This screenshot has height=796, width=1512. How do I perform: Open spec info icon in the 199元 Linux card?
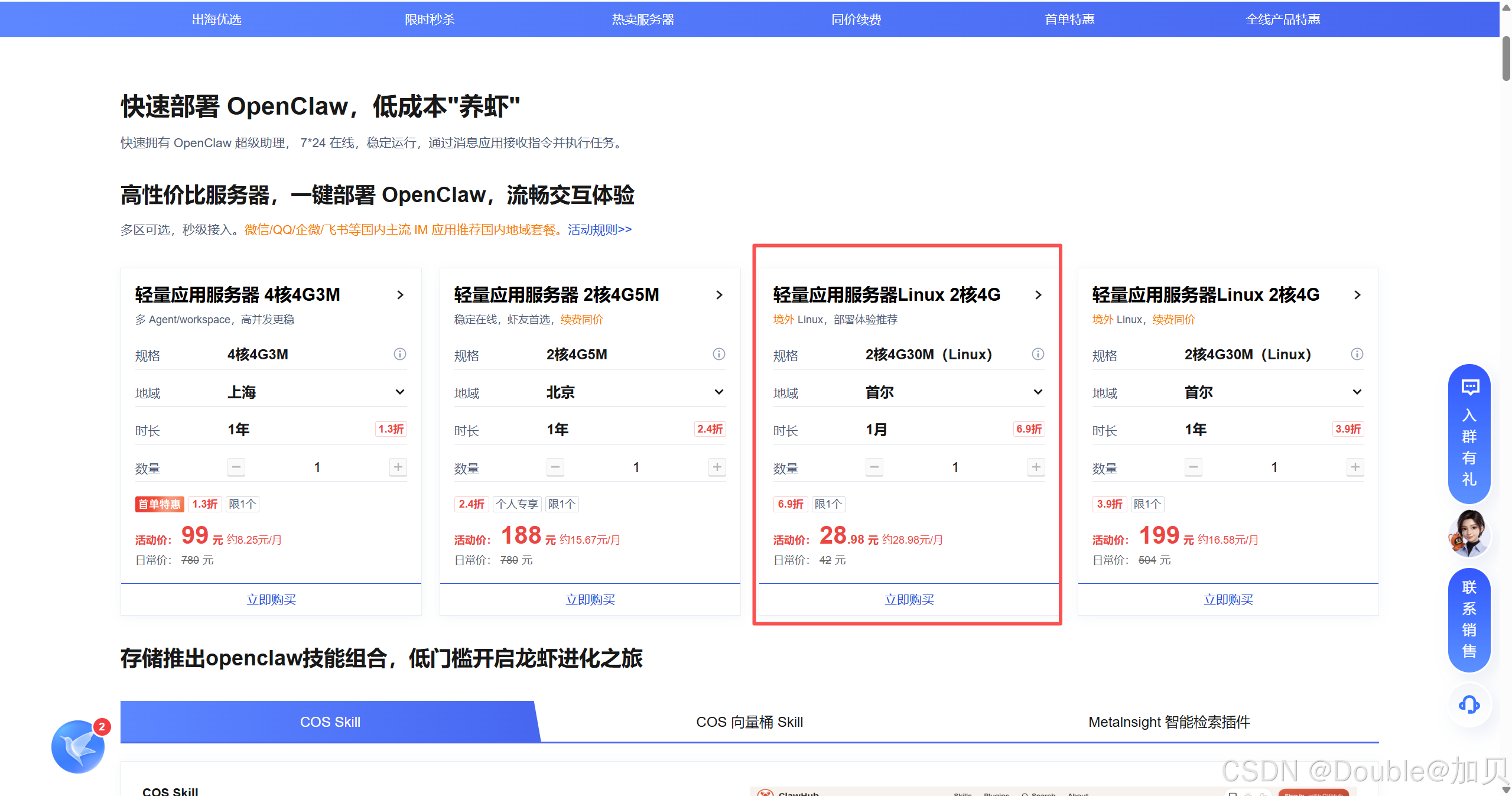coord(1357,354)
